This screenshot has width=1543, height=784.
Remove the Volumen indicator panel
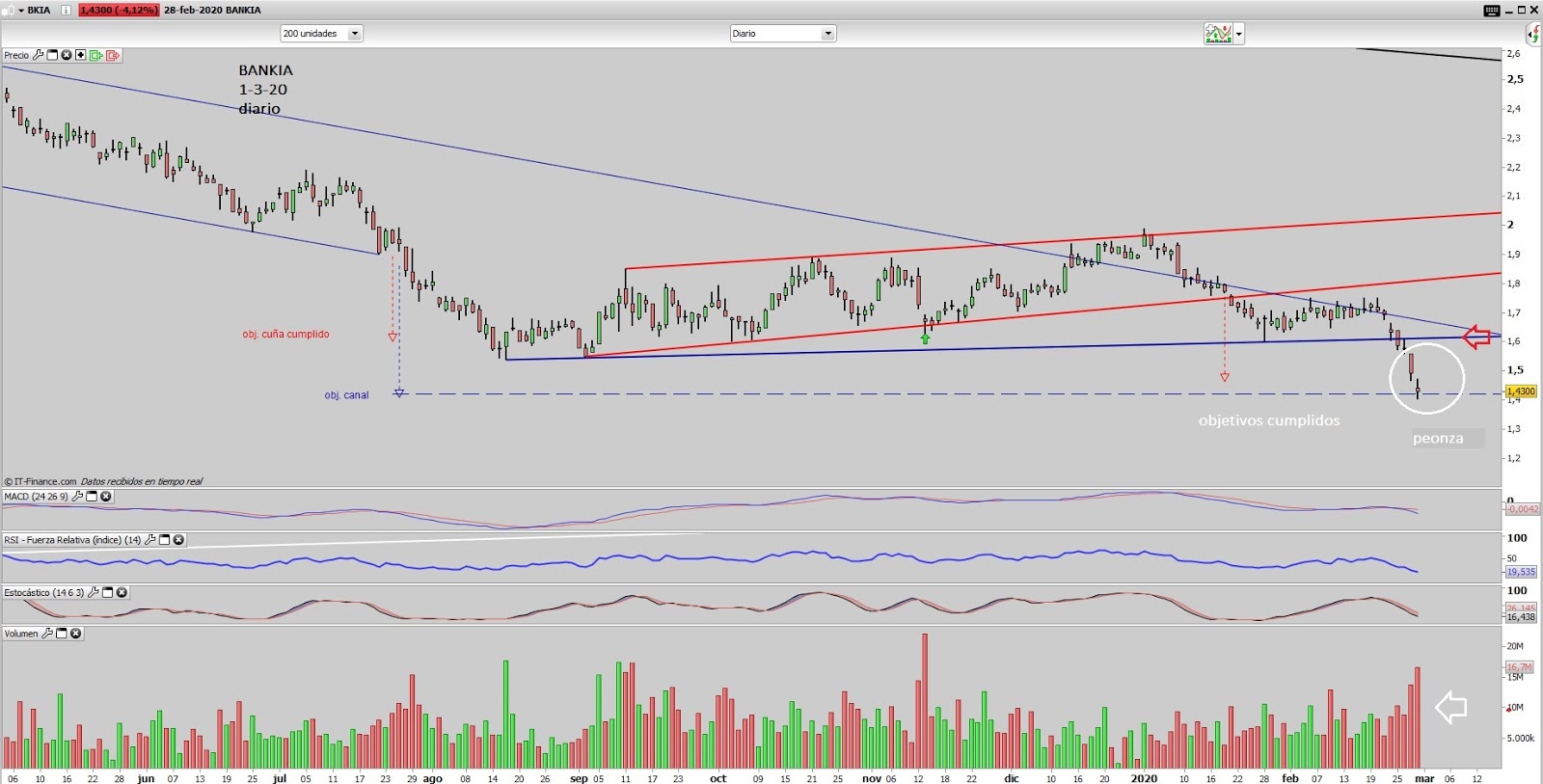[x=75, y=634]
